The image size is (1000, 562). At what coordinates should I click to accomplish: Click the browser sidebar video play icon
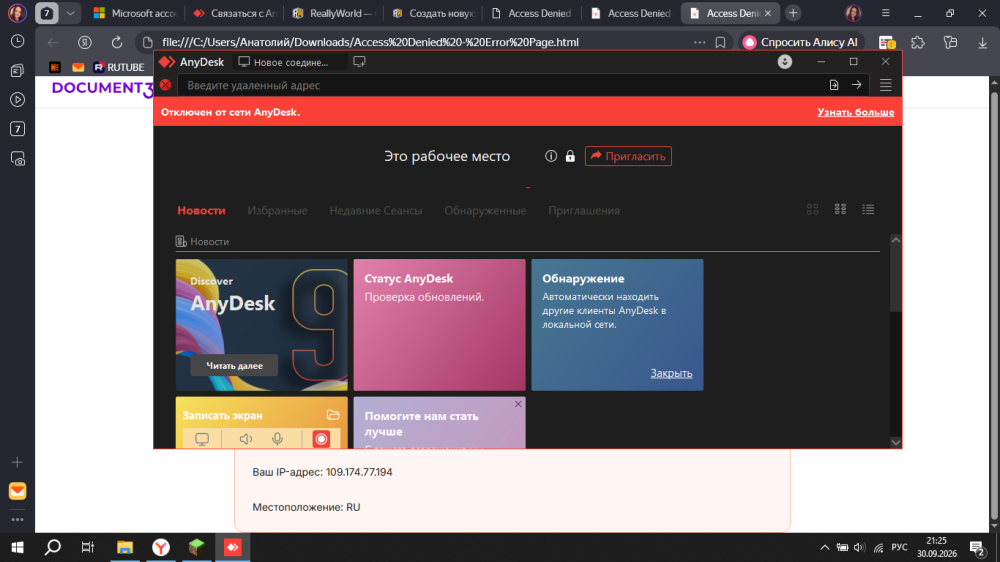pyautogui.click(x=18, y=100)
